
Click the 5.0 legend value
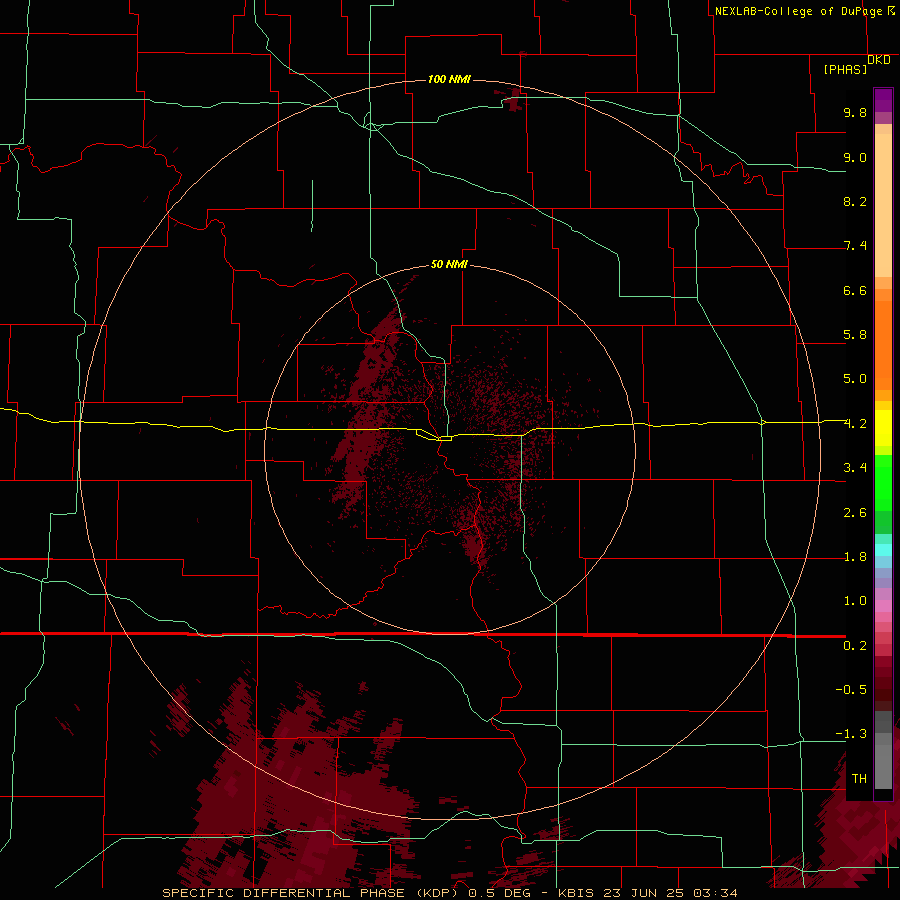tap(855, 379)
